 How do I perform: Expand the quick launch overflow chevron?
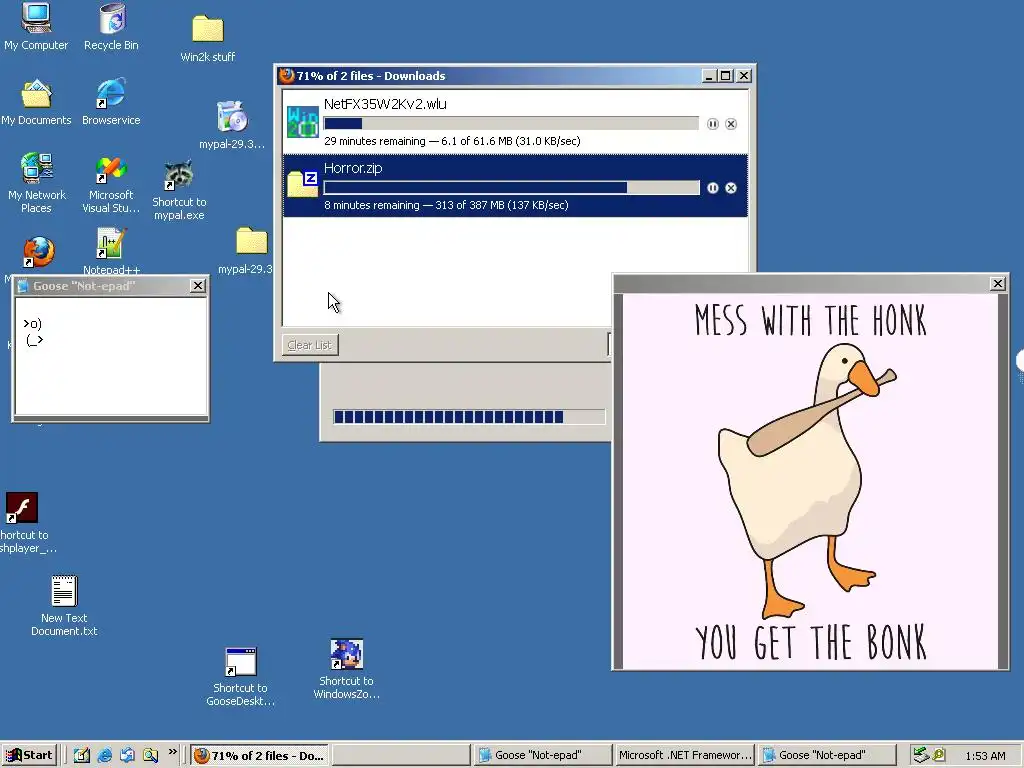click(172, 752)
